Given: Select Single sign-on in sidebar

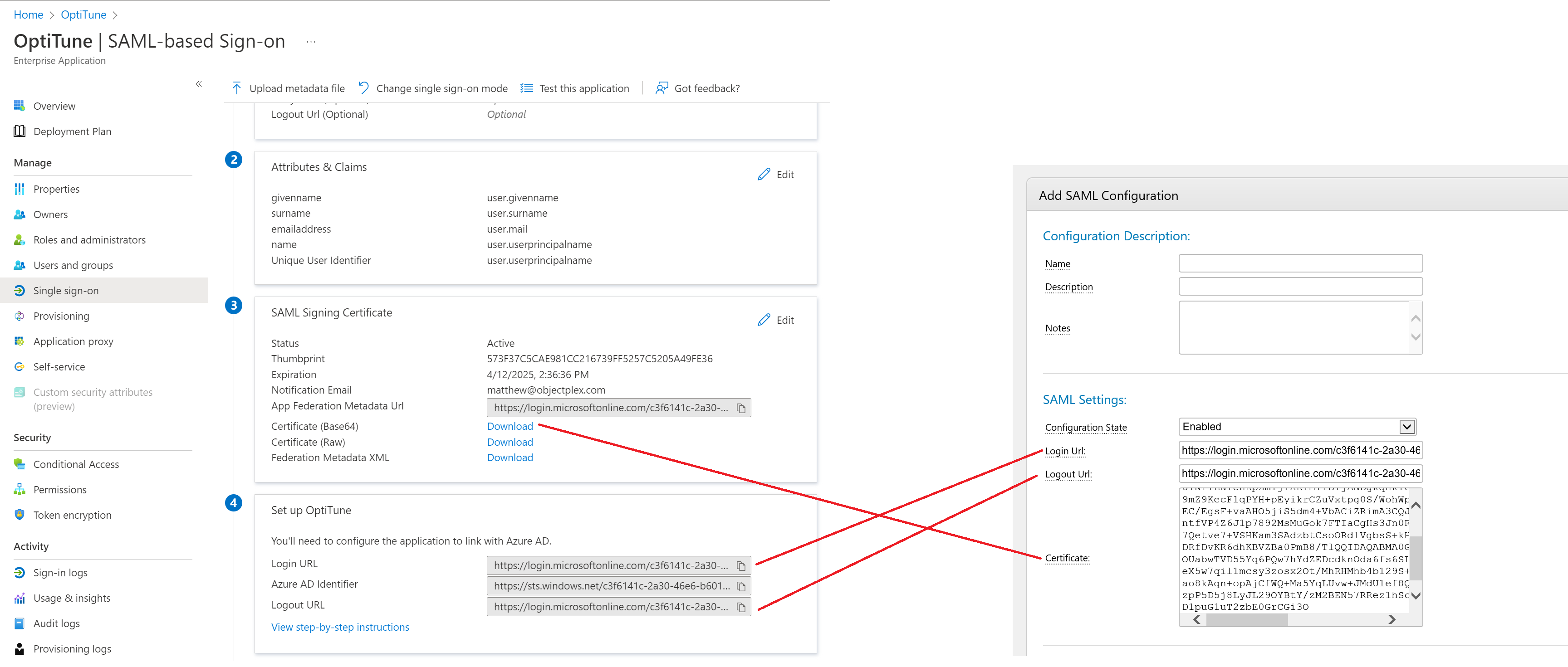Looking at the screenshot, I should pyautogui.click(x=103, y=291).
